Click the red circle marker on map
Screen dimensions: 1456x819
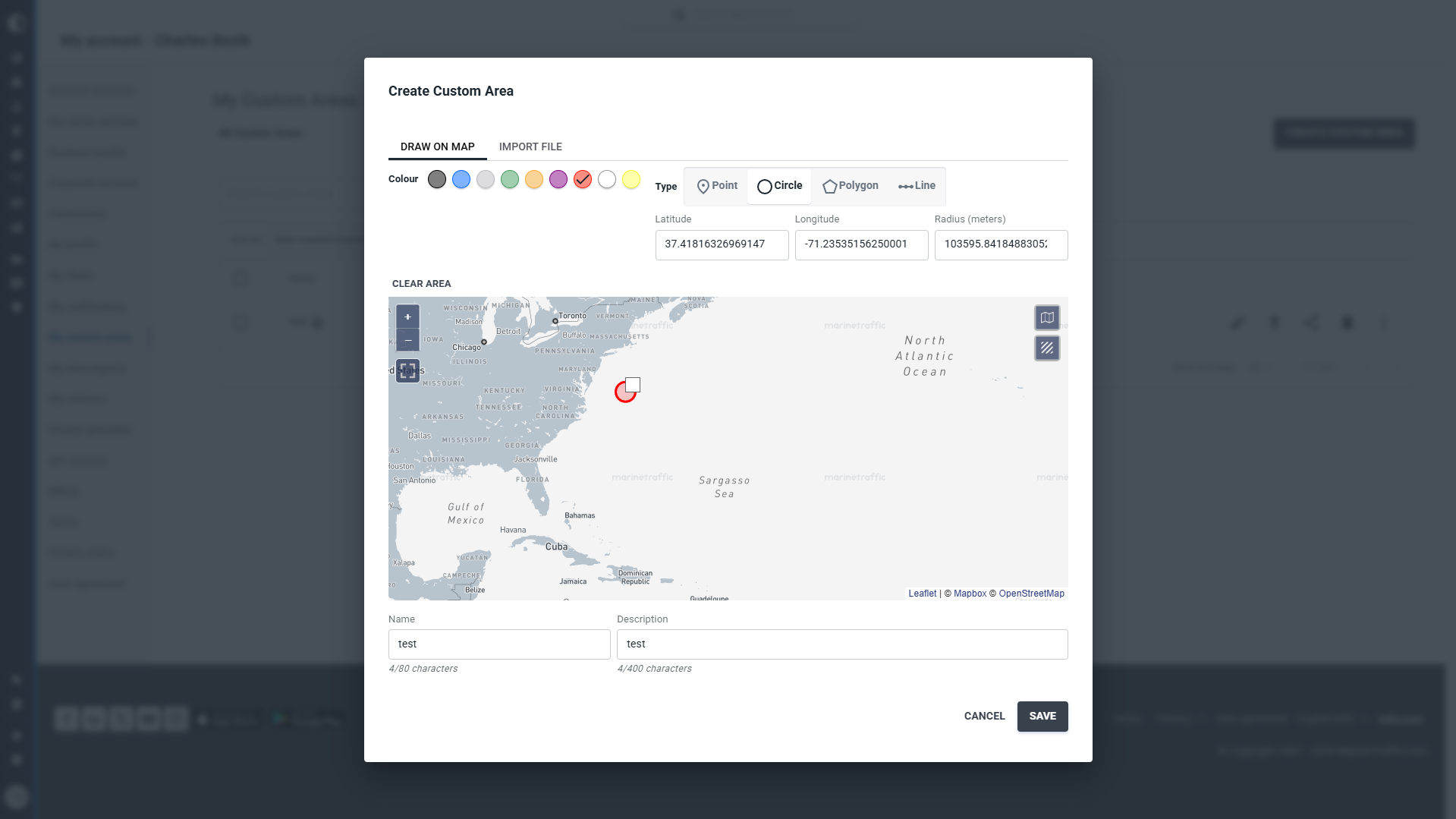click(x=625, y=392)
